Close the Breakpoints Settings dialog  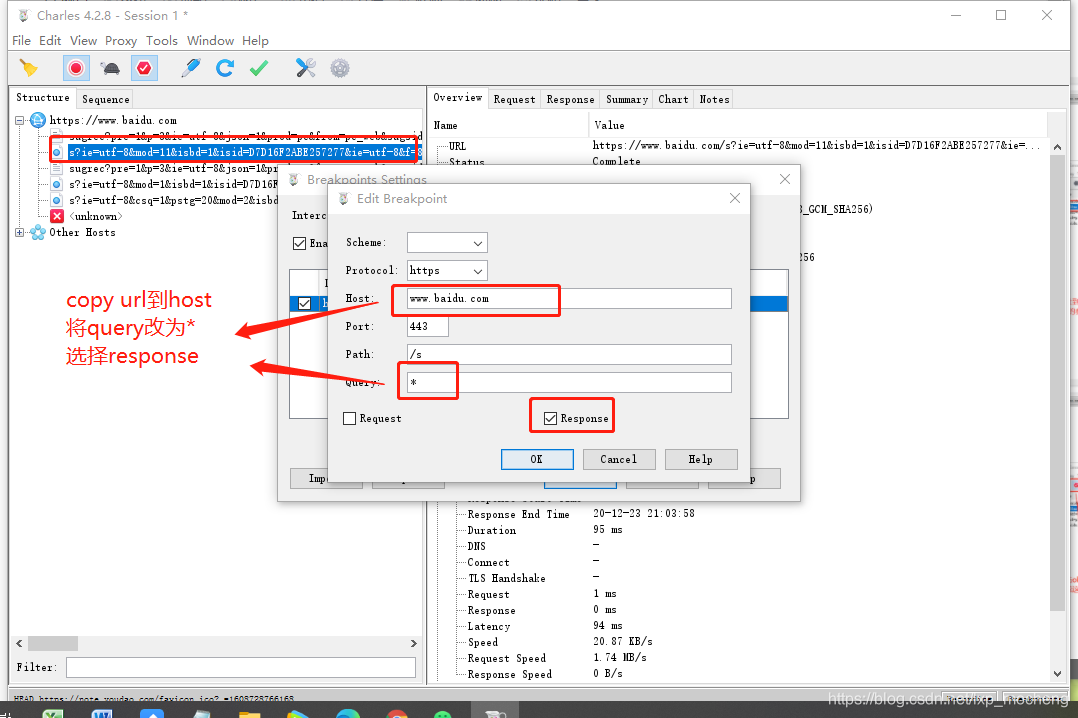click(x=785, y=179)
